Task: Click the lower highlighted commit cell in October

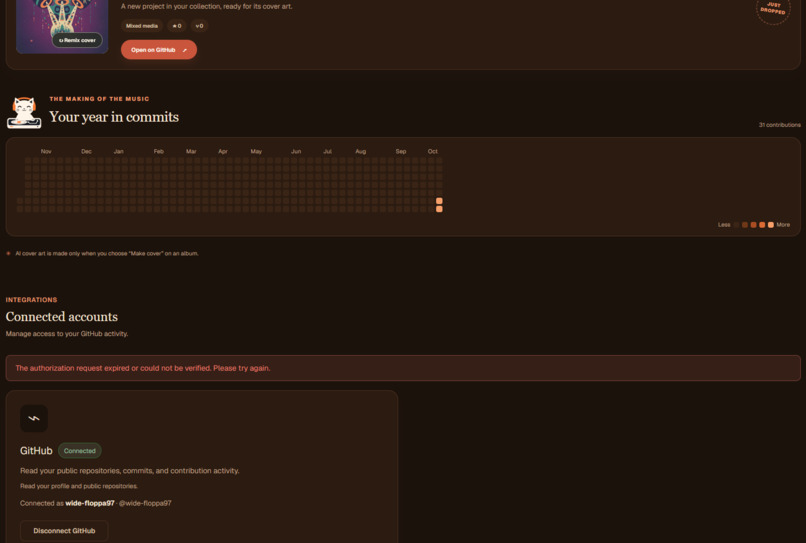Action: pyautogui.click(x=439, y=209)
